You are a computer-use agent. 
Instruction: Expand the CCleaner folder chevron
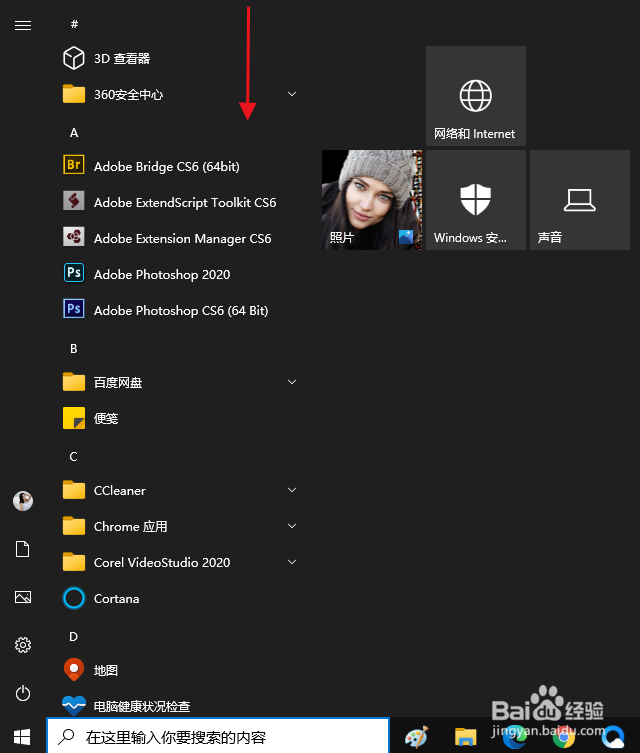coord(291,490)
